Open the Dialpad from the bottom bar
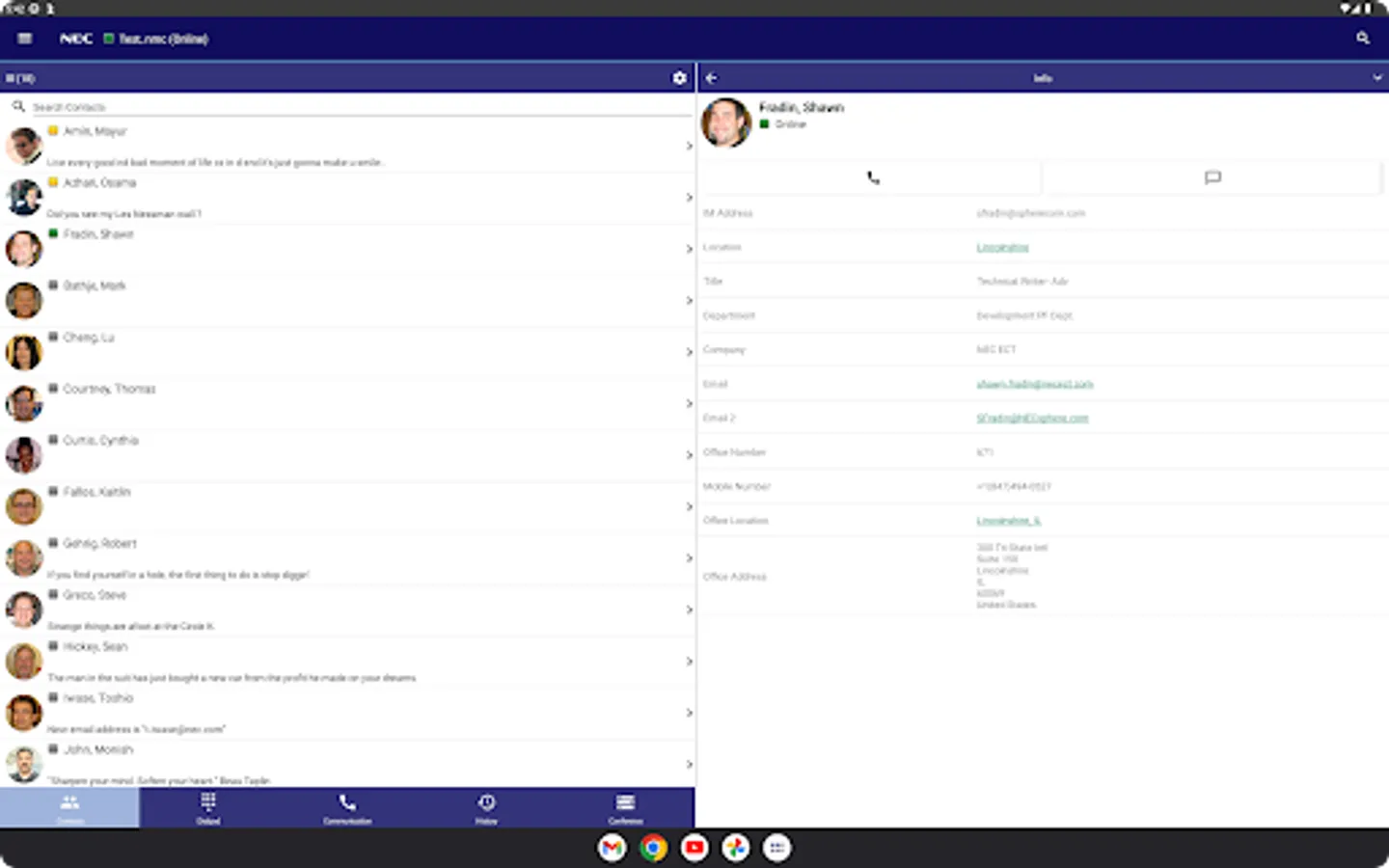1389x868 pixels. pyautogui.click(x=208, y=807)
